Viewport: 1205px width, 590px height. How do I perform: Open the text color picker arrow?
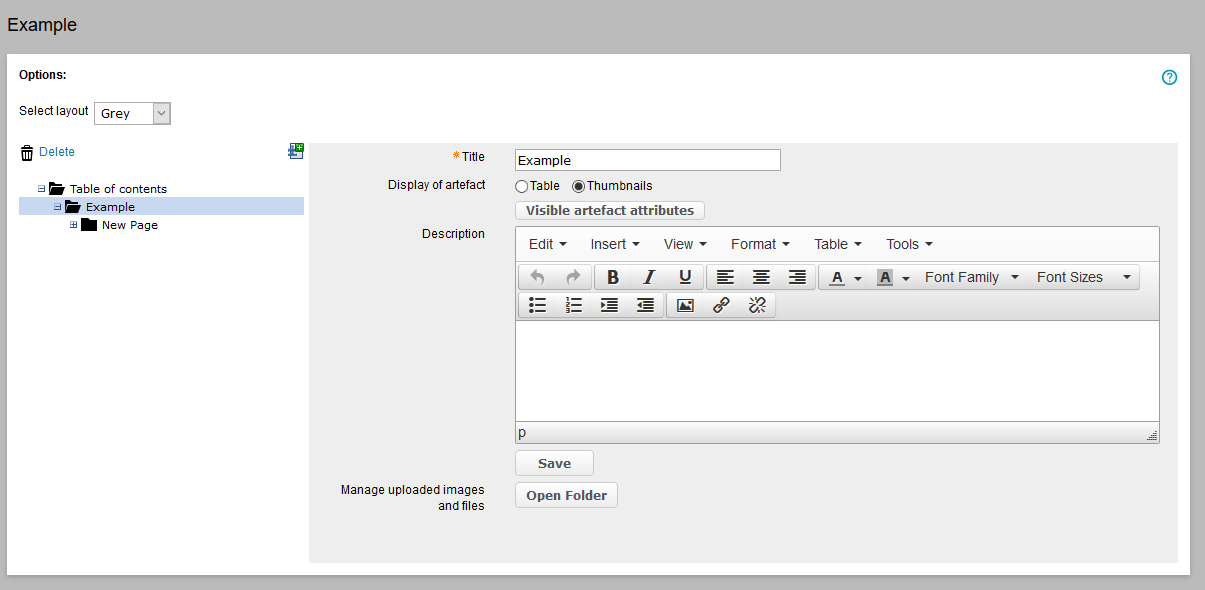coord(857,279)
